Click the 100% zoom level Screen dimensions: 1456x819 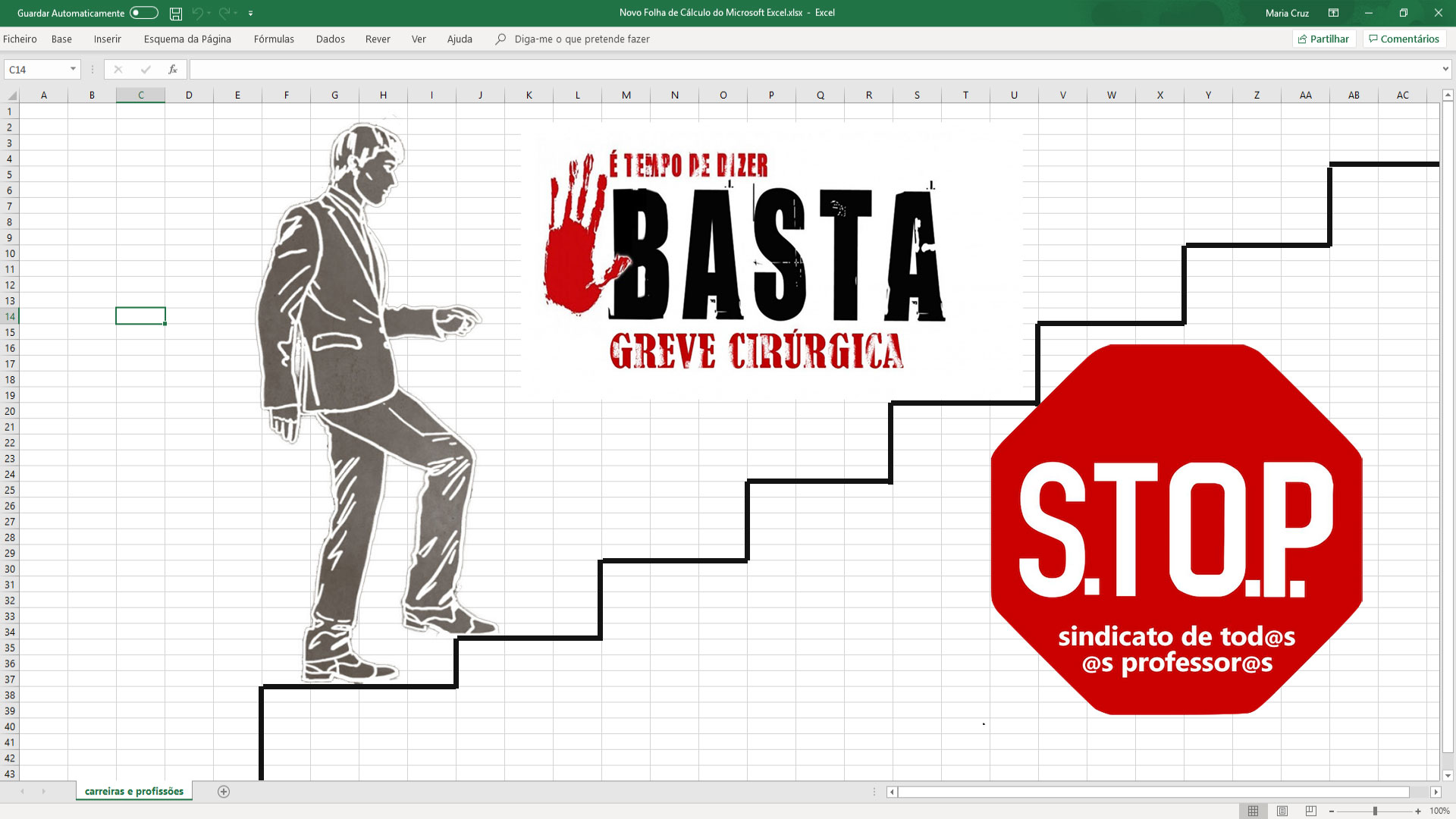(1439, 811)
